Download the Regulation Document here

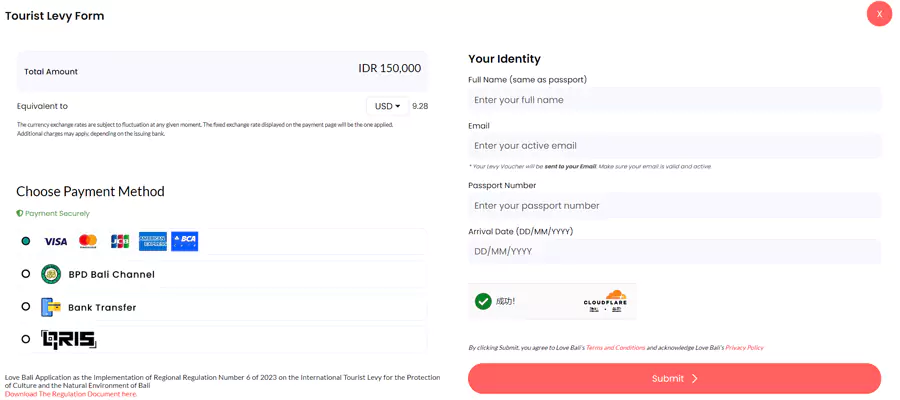pyautogui.click(x=71, y=394)
